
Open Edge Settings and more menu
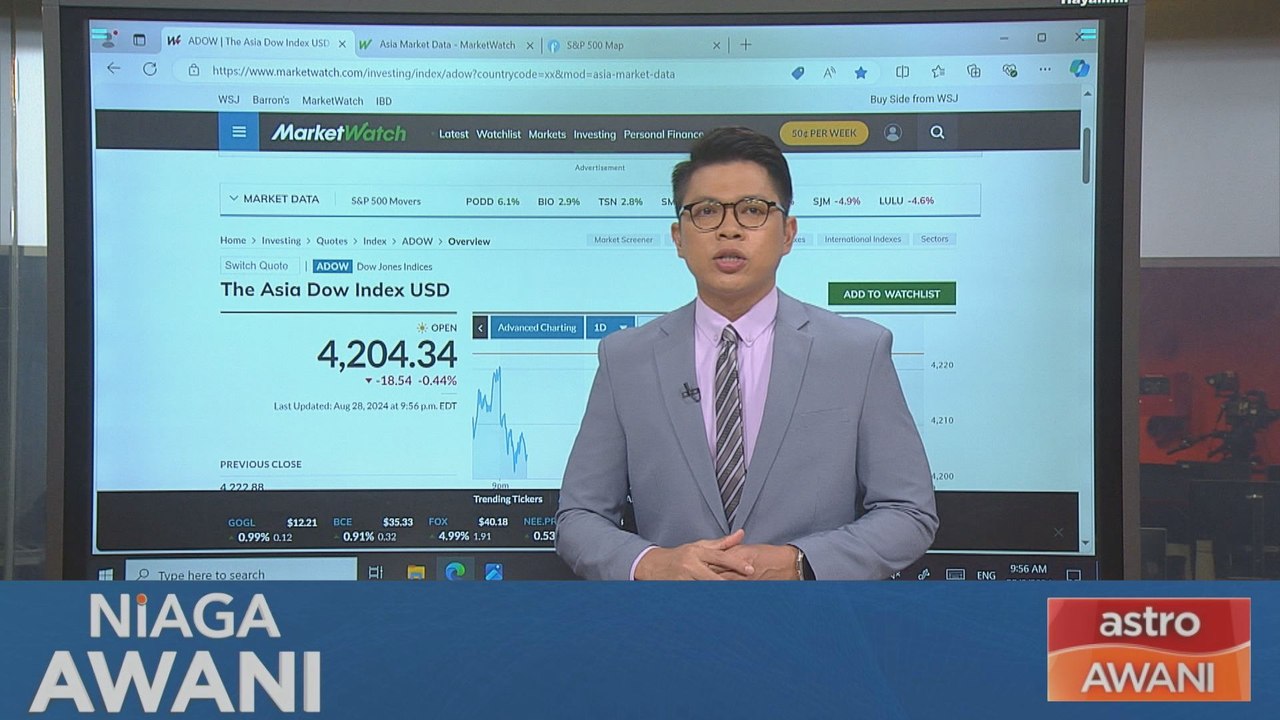(x=1045, y=70)
